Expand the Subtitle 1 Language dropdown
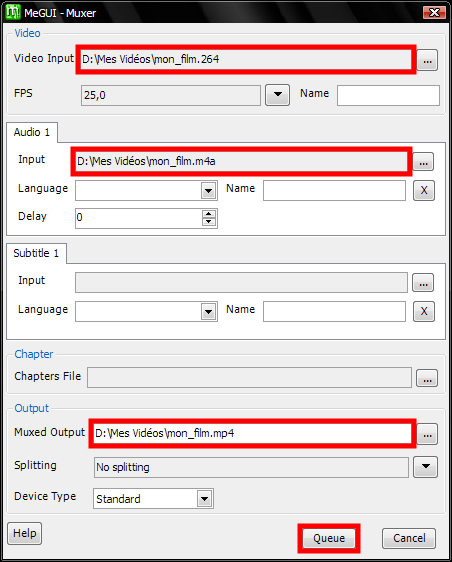The height and width of the screenshot is (562, 452). click(209, 311)
